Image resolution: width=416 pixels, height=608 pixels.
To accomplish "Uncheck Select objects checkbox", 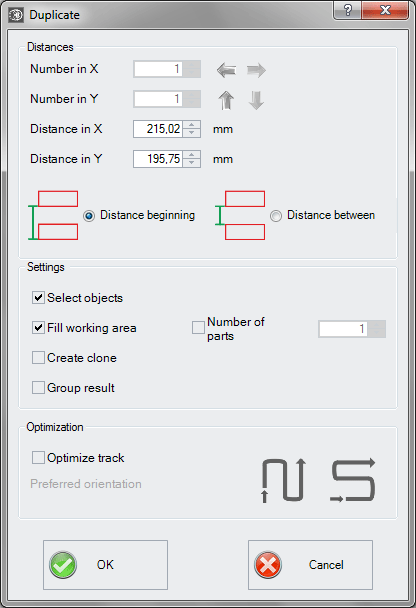I will [x=38, y=298].
